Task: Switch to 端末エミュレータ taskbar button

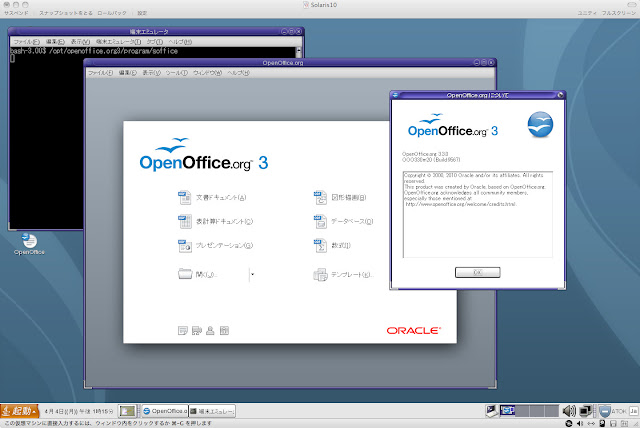Action: coord(212,411)
